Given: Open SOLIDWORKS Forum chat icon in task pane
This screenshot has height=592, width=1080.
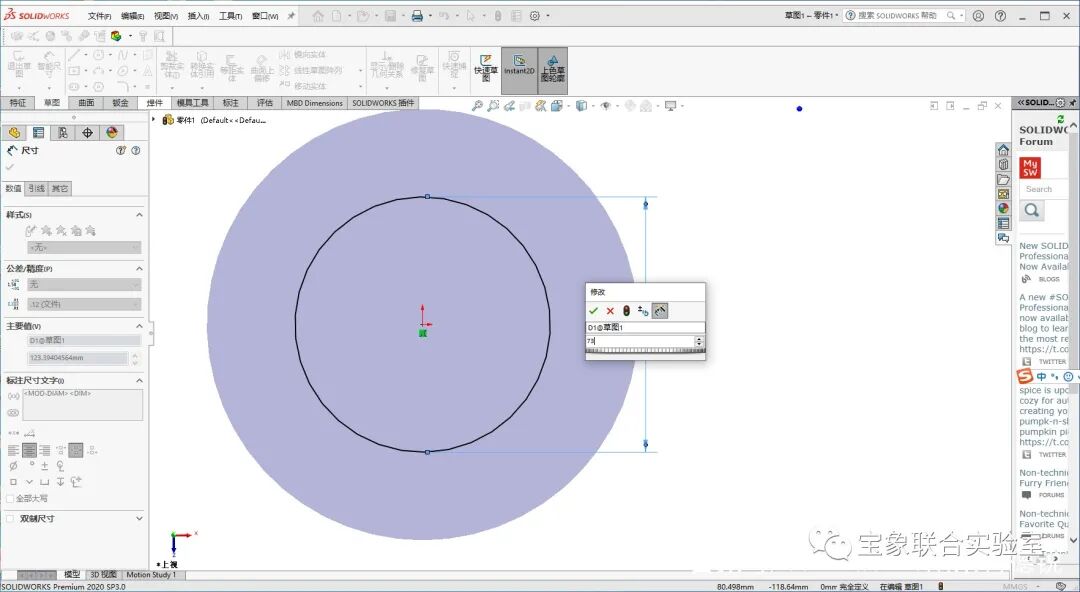Looking at the screenshot, I should pyautogui.click(x=1004, y=238).
